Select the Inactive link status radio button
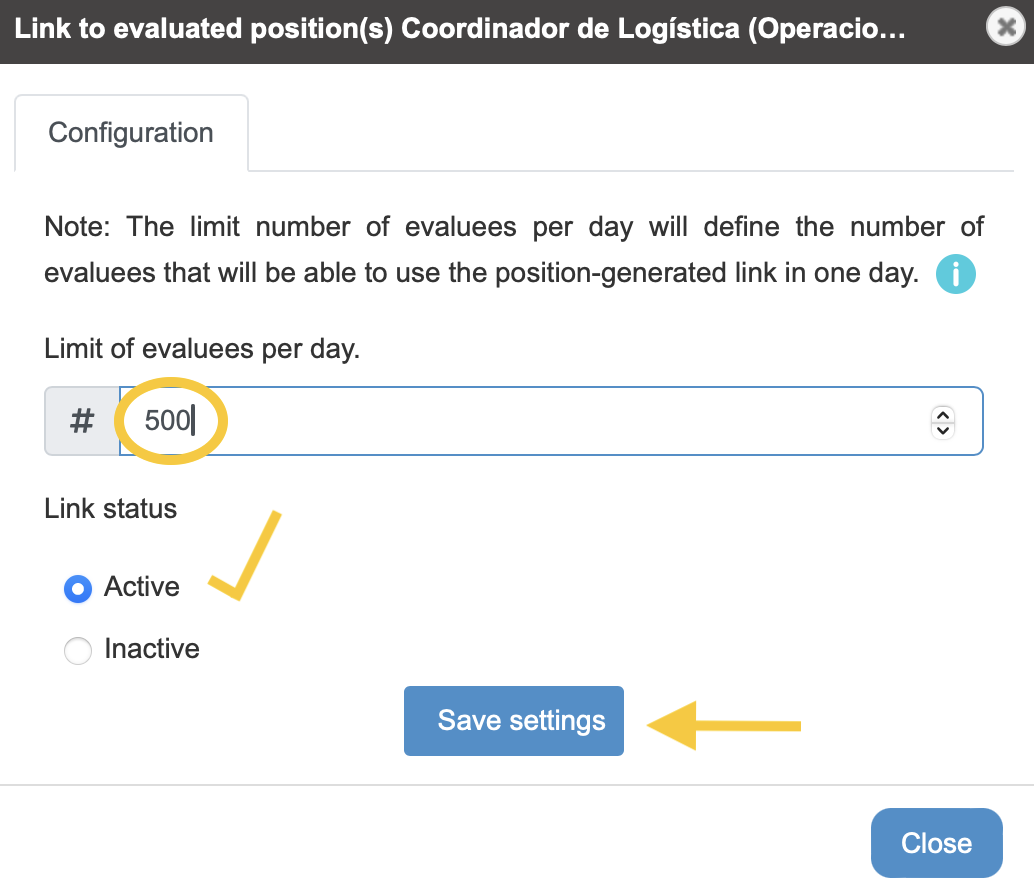This screenshot has width=1034, height=886. tap(78, 651)
